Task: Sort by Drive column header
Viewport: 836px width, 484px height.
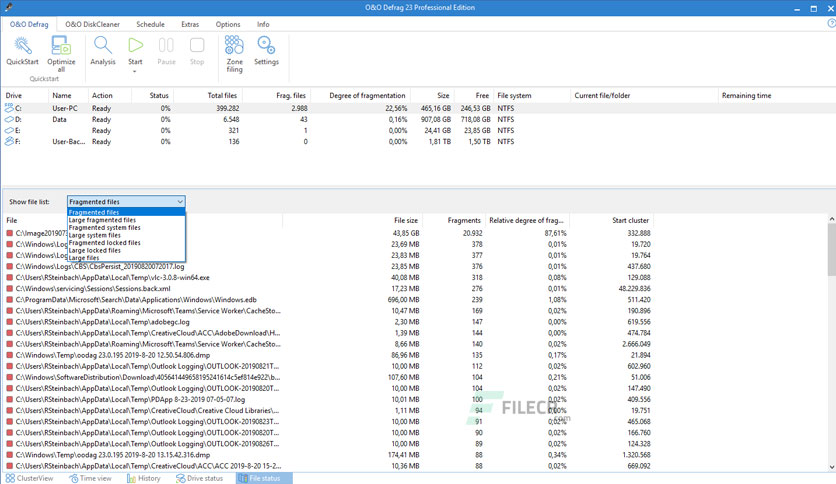Action: coord(25,95)
